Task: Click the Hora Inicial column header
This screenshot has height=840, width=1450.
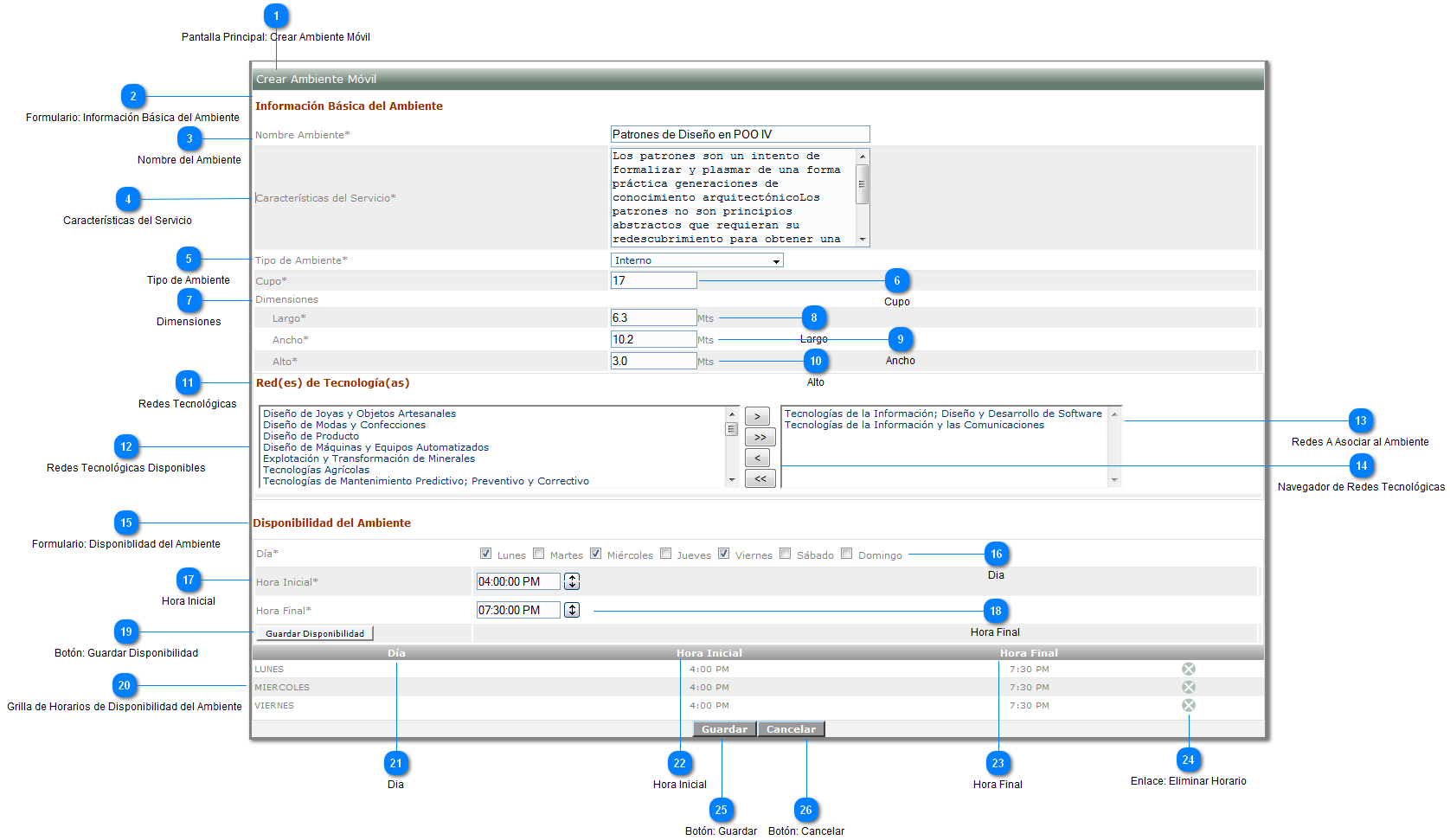Action: coord(709,653)
